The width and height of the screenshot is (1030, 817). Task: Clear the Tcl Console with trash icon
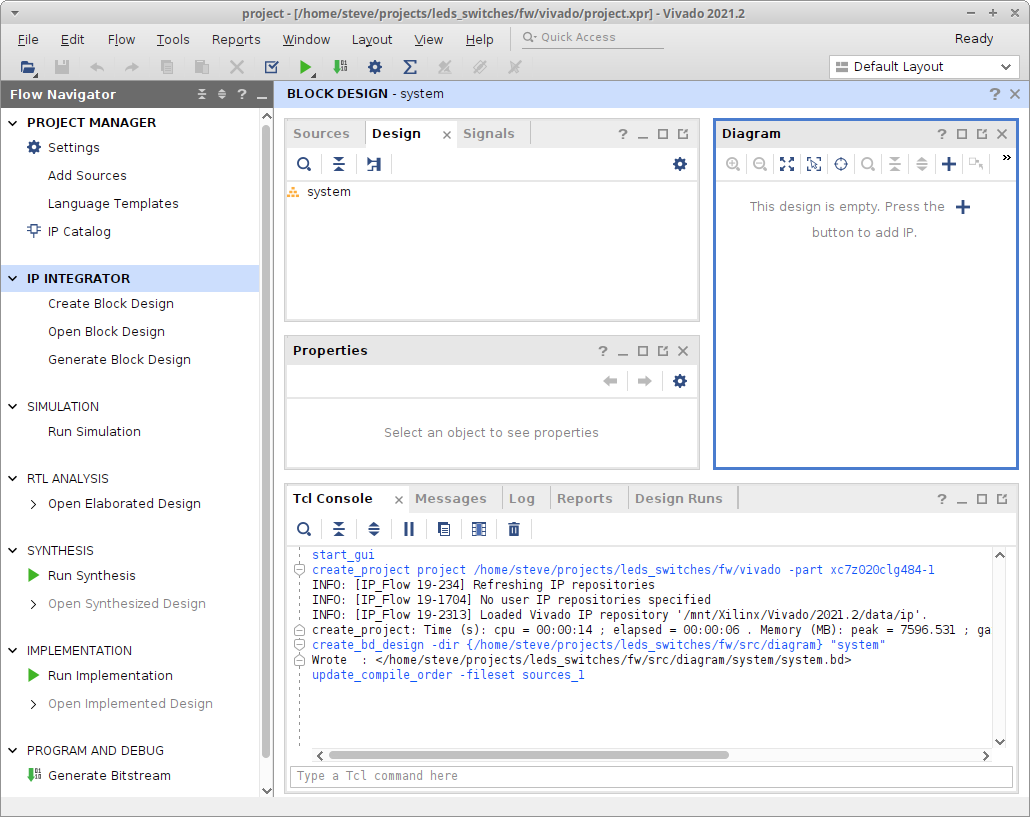click(x=514, y=529)
